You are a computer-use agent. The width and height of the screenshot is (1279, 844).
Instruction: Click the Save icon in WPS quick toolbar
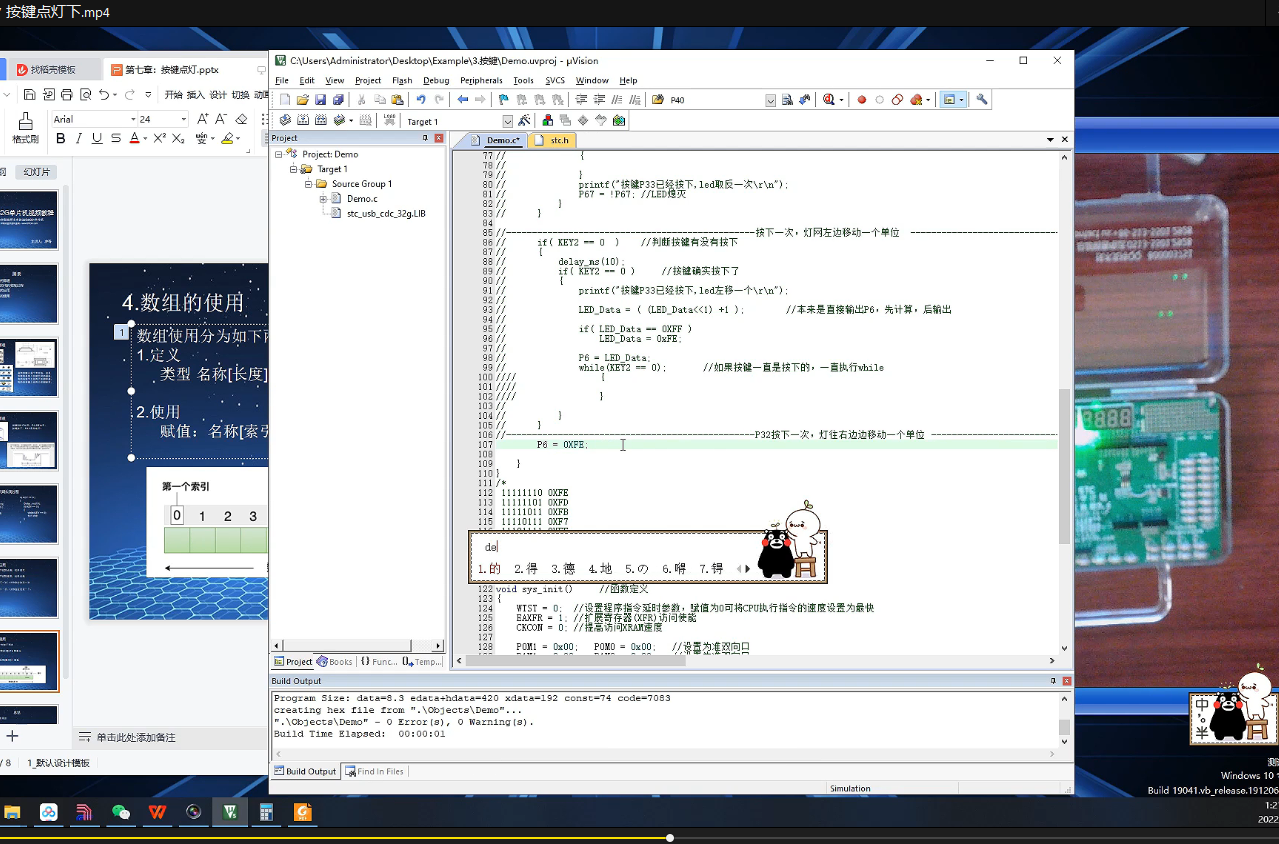(30, 95)
